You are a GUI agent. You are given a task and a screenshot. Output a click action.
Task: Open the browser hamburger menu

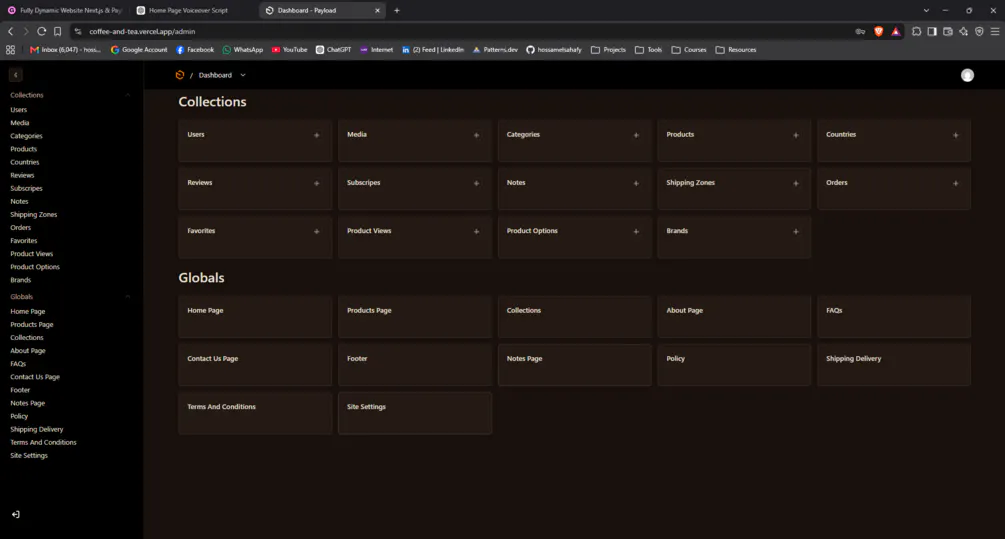pos(995,31)
